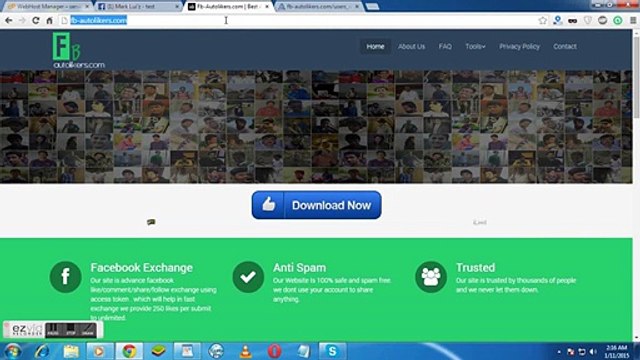Open the blue pin extension icon
This screenshot has width=640, height=360.
(x=558, y=20)
